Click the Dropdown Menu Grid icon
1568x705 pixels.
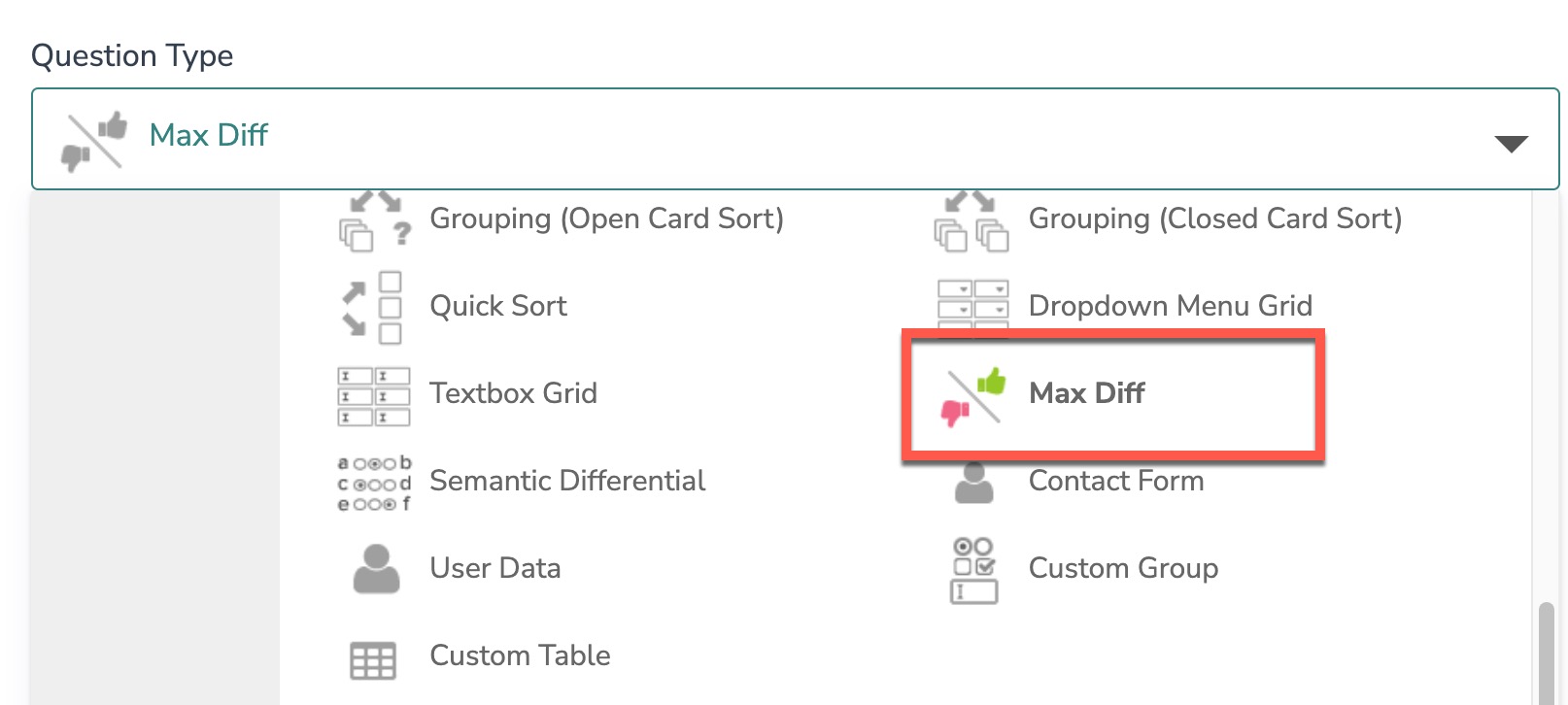point(972,303)
